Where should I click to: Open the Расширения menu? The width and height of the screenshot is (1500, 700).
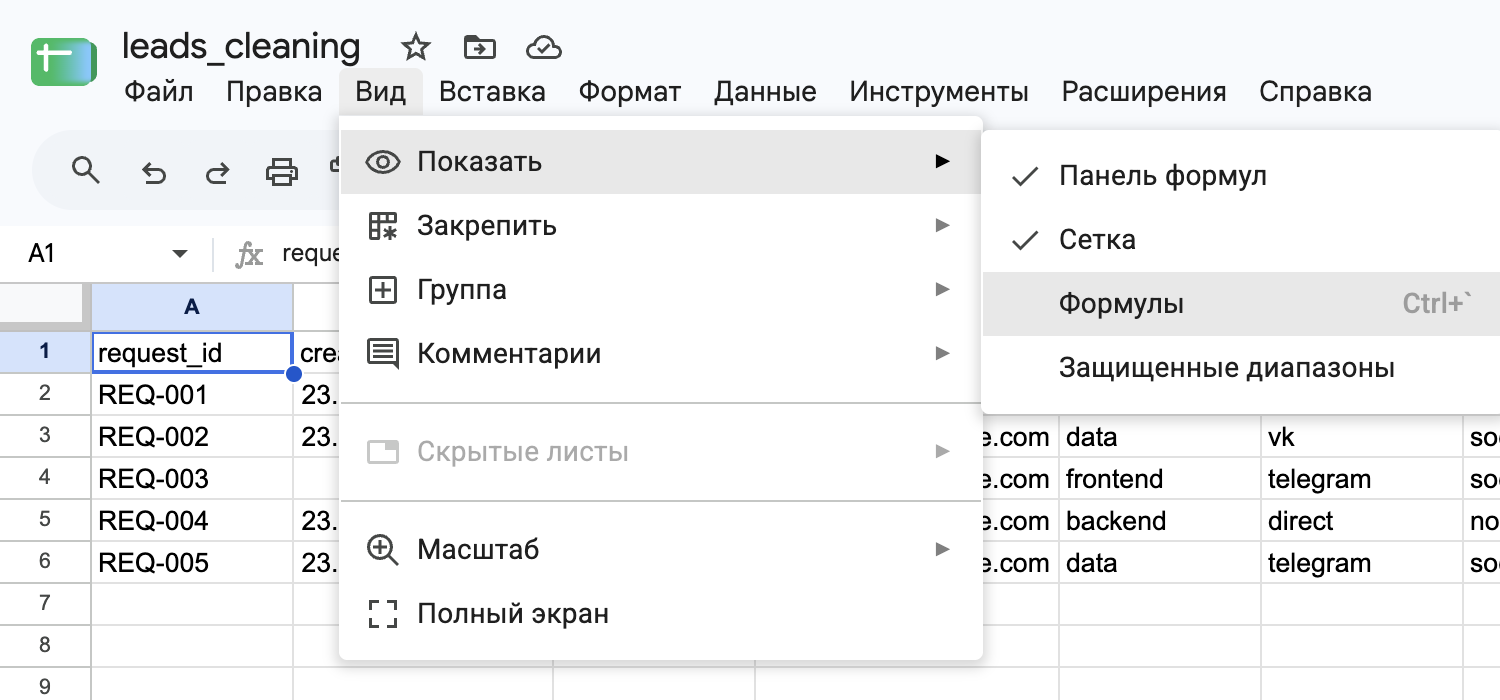click(1144, 92)
